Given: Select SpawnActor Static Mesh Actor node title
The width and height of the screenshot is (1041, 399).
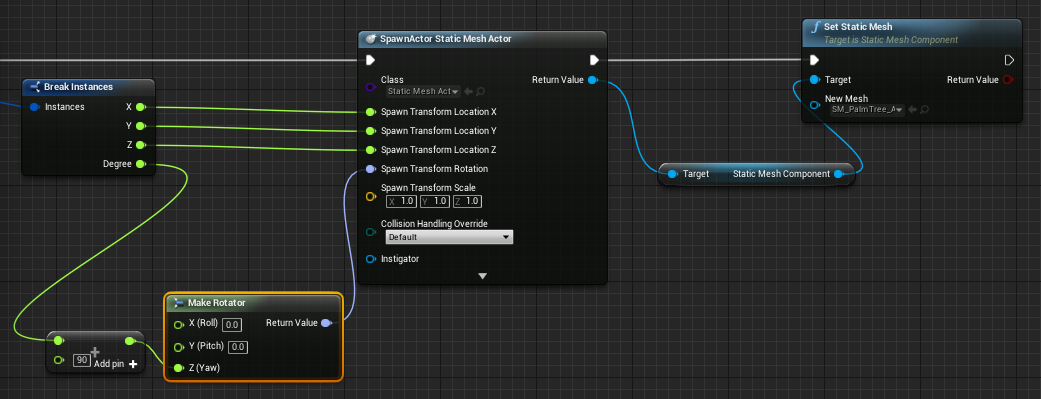Looking at the screenshot, I should [445, 39].
